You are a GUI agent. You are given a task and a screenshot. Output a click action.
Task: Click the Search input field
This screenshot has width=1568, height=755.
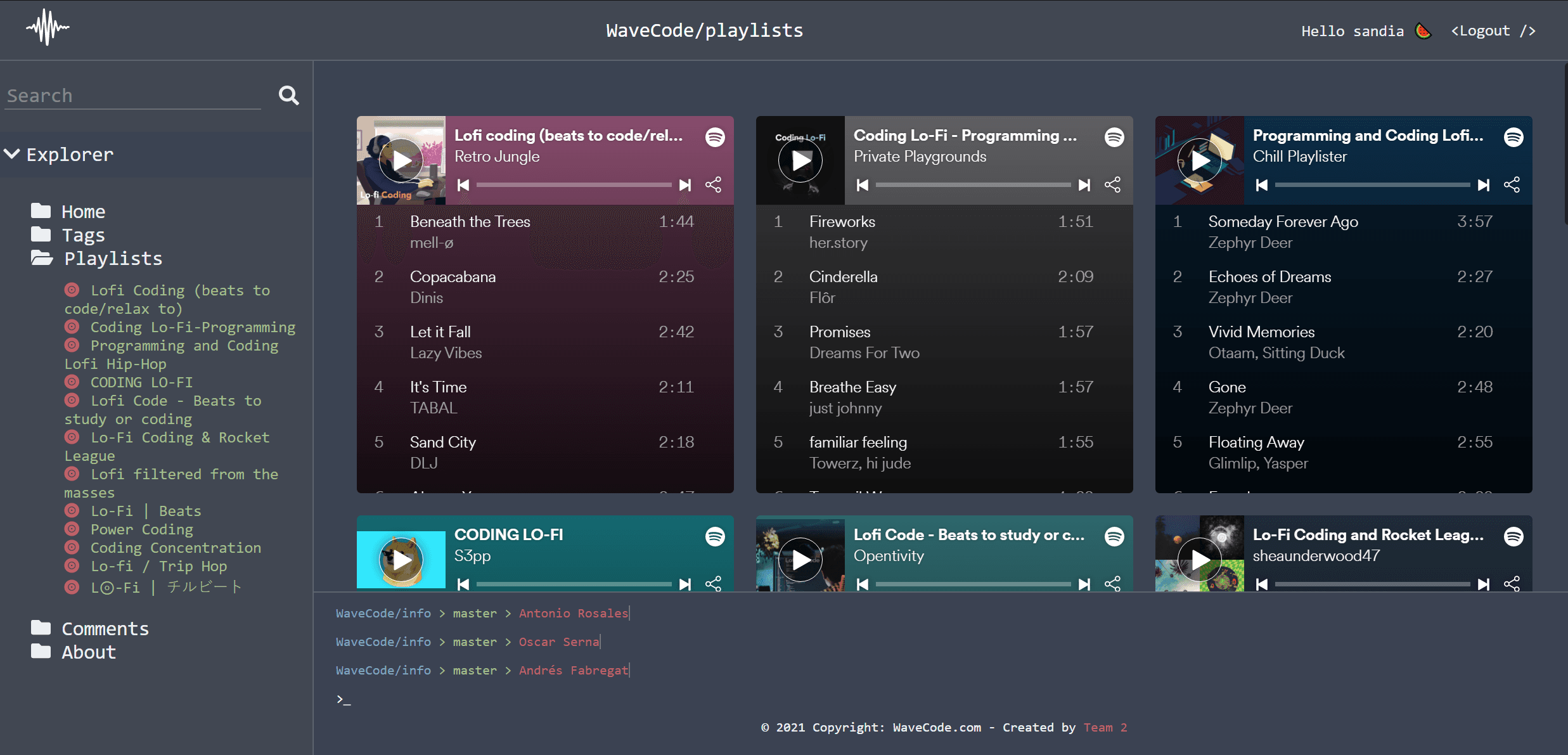(x=132, y=95)
